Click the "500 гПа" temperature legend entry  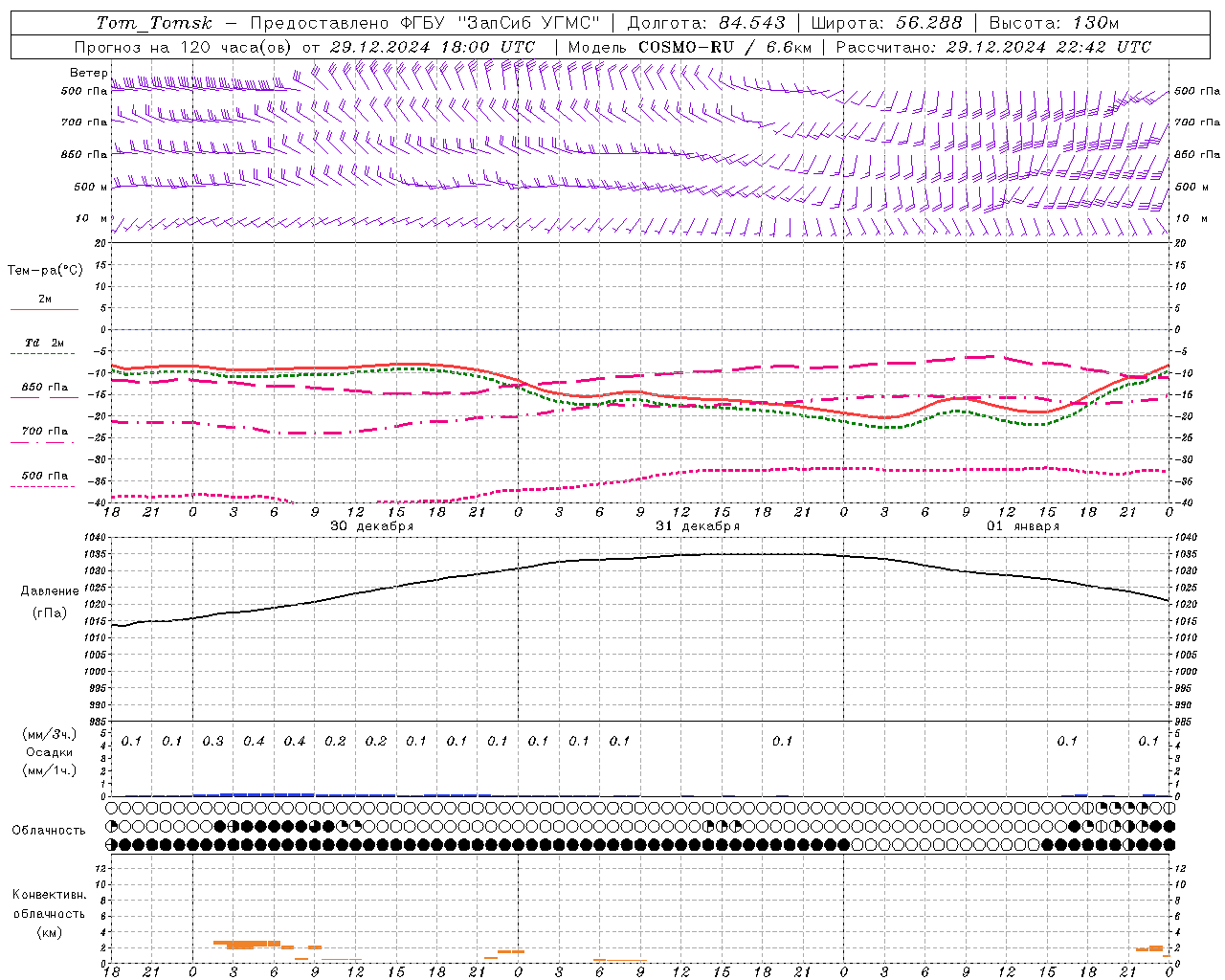[45, 476]
